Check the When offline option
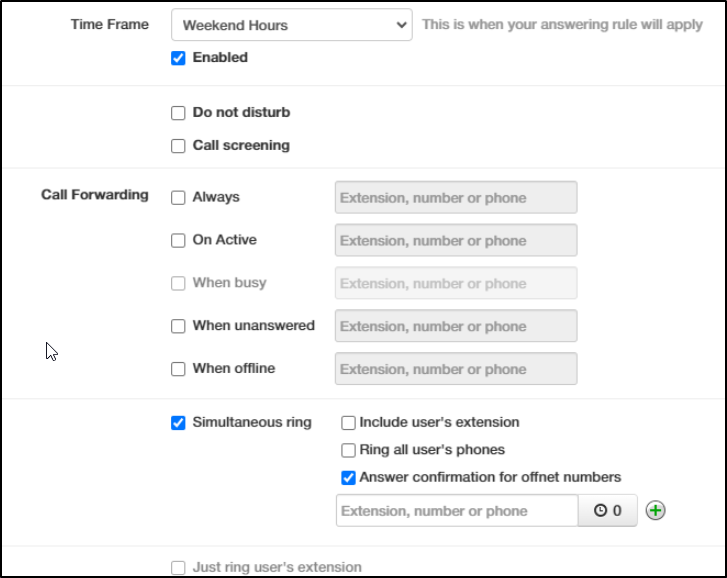The height and width of the screenshot is (578, 727). tap(179, 369)
